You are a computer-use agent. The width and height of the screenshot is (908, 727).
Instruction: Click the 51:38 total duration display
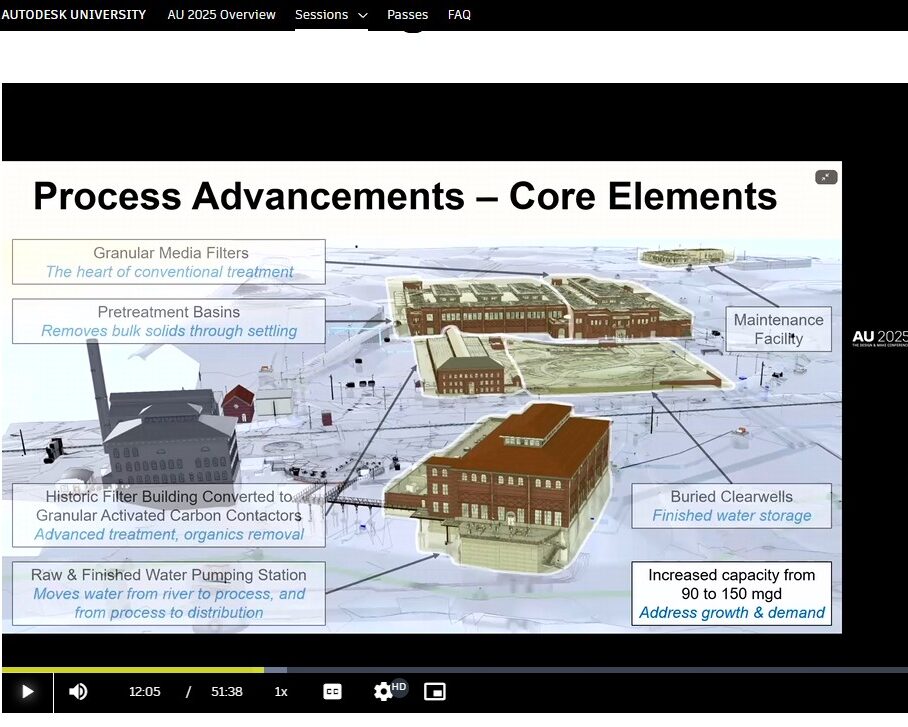[227, 691]
